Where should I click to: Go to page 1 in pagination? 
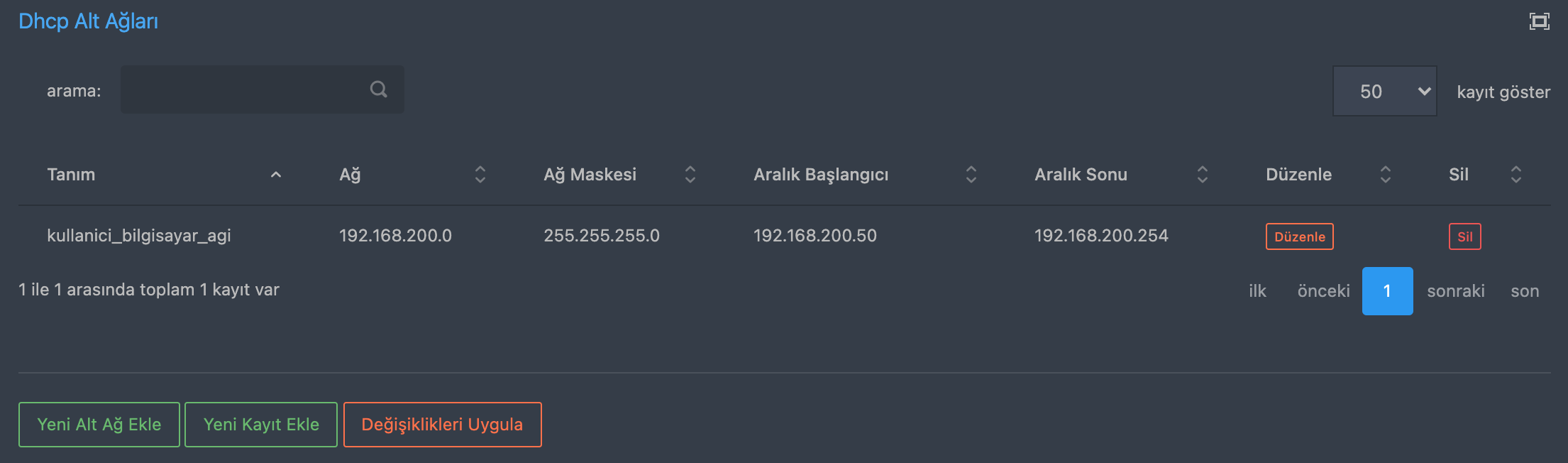click(x=1387, y=291)
